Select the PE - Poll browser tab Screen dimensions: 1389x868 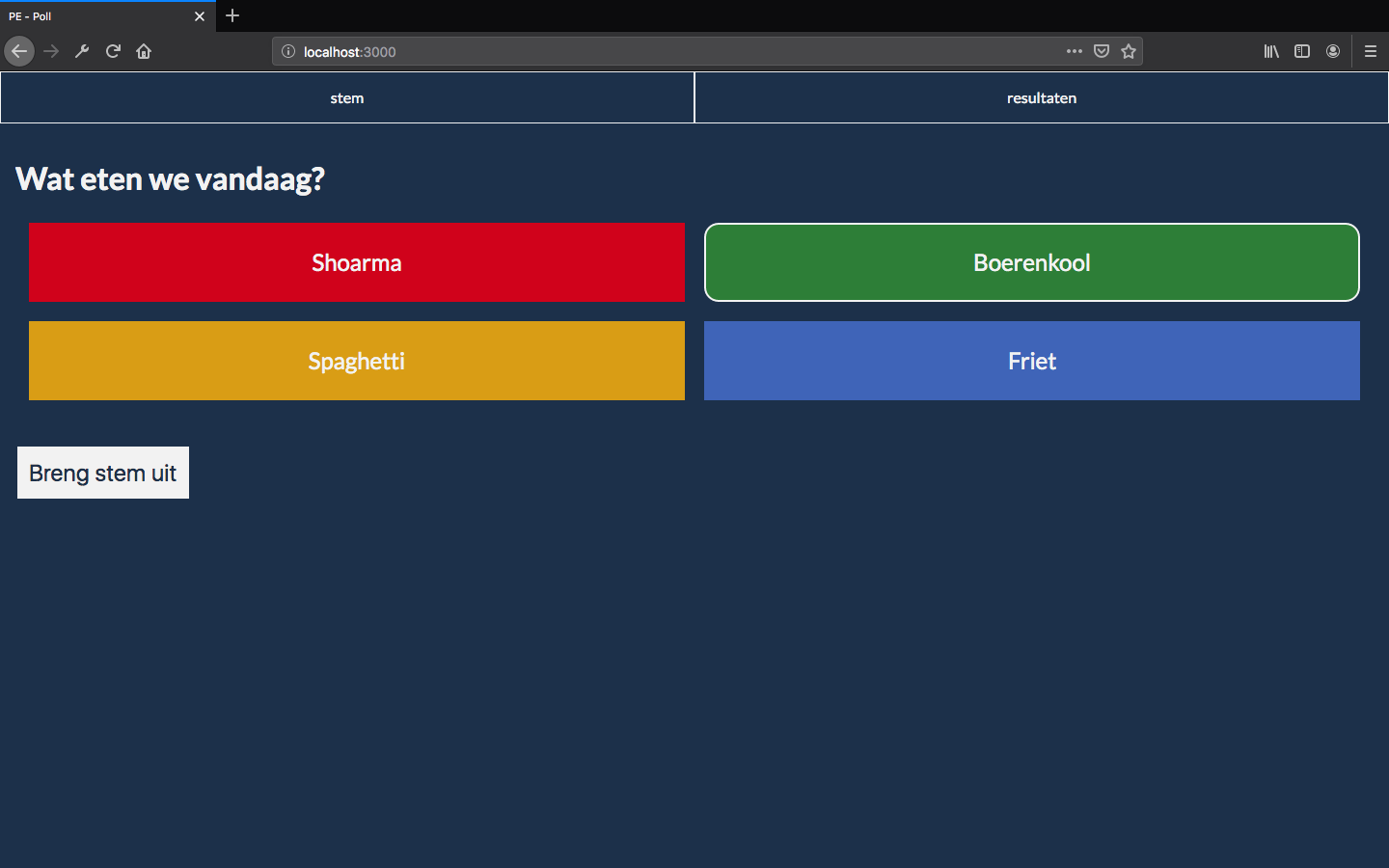tap(108, 16)
